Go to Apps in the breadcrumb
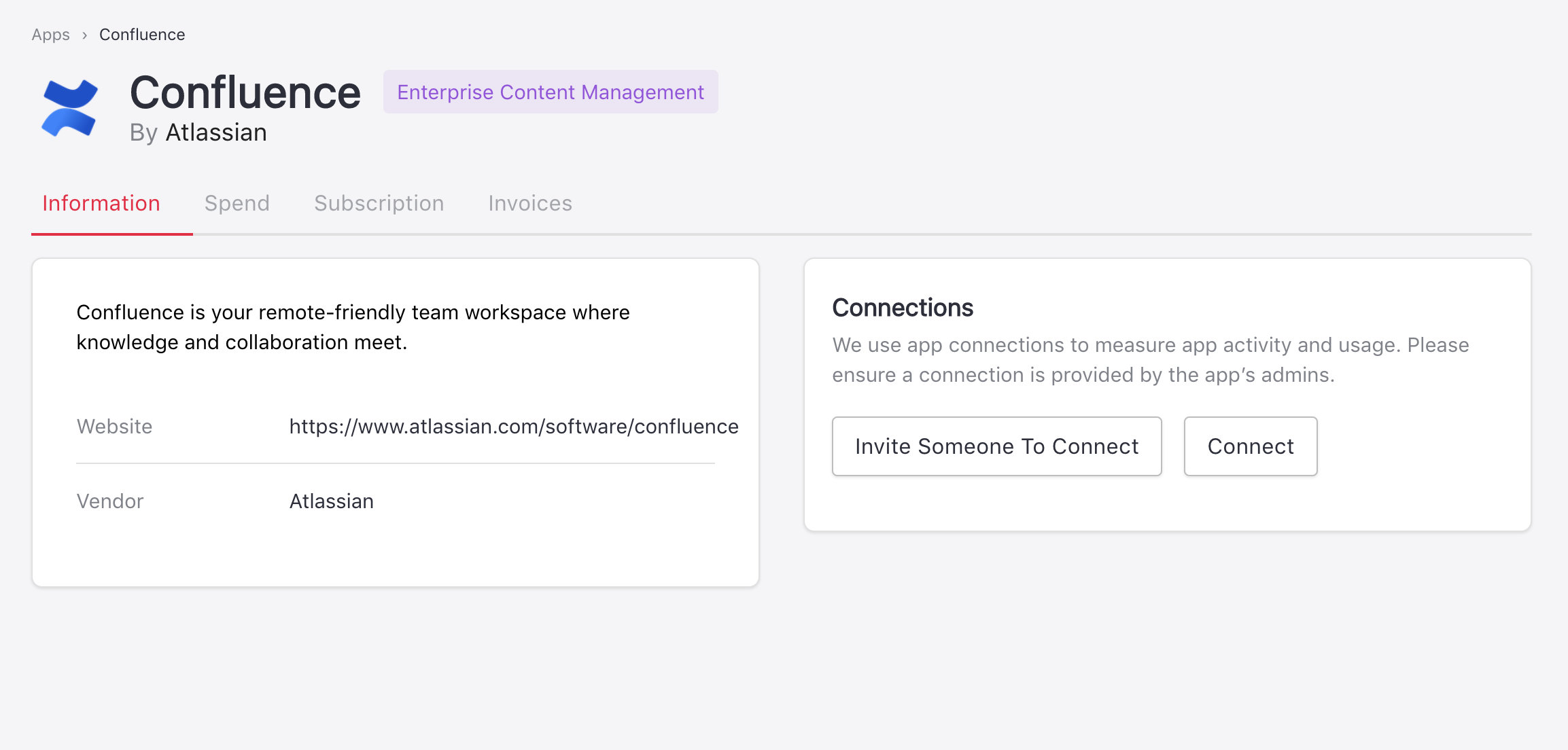 (50, 35)
